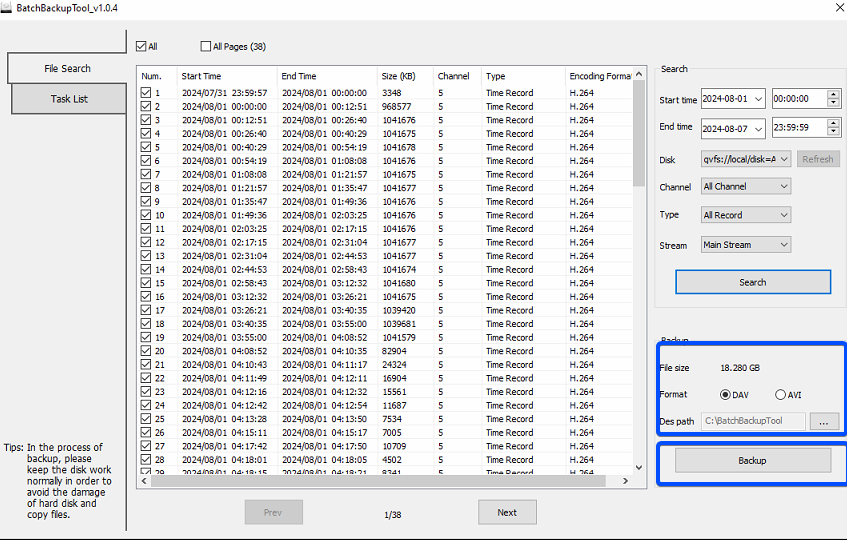Click the browse (...) button for Des path

pos(824,422)
